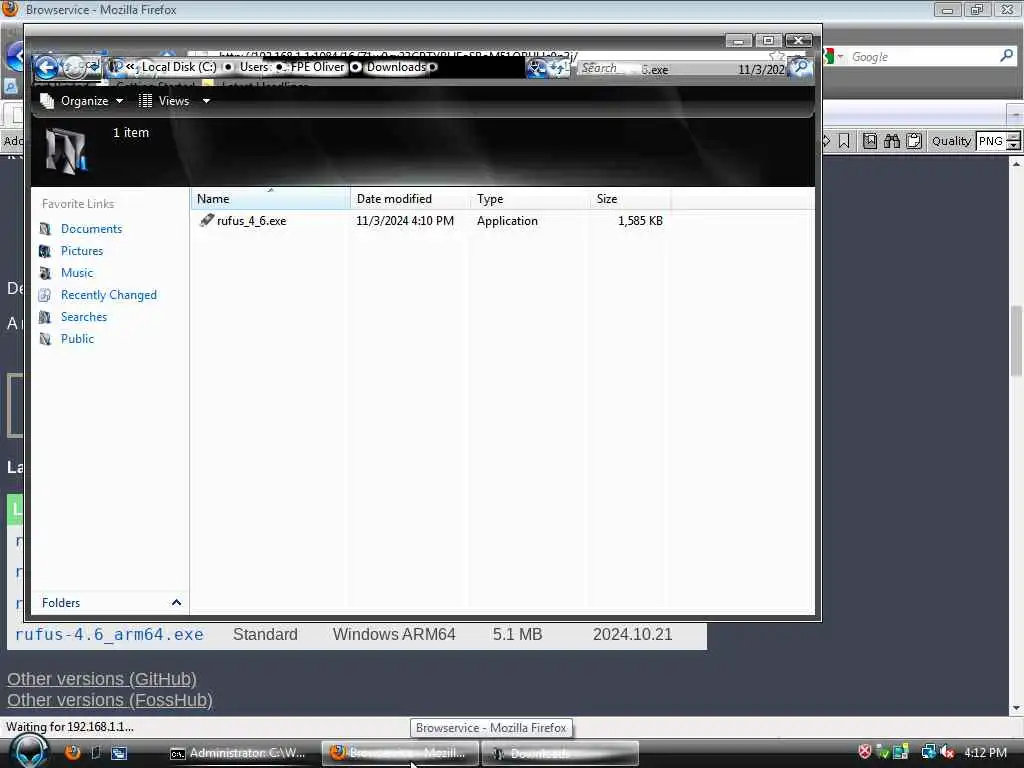Click the Users breadcrumb
This screenshot has width=1024, height=768.
(253, 67)
